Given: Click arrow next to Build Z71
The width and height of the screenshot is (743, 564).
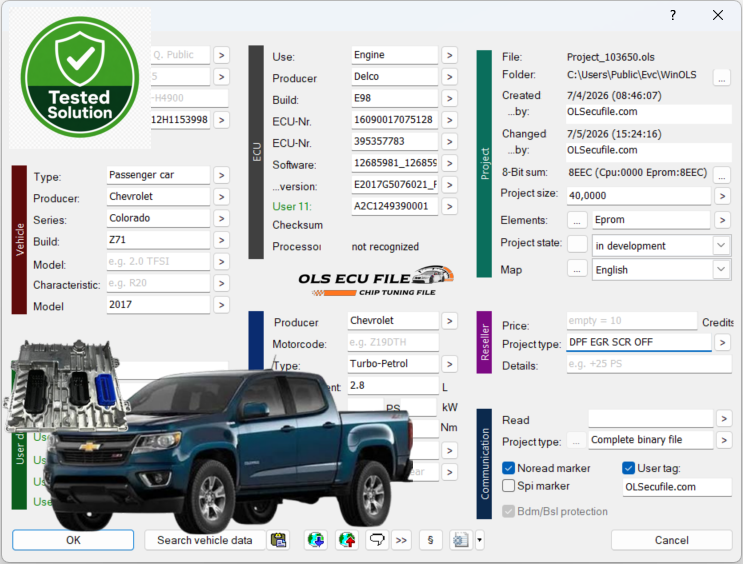Looking at the screenshot, I should coord(221,240).
